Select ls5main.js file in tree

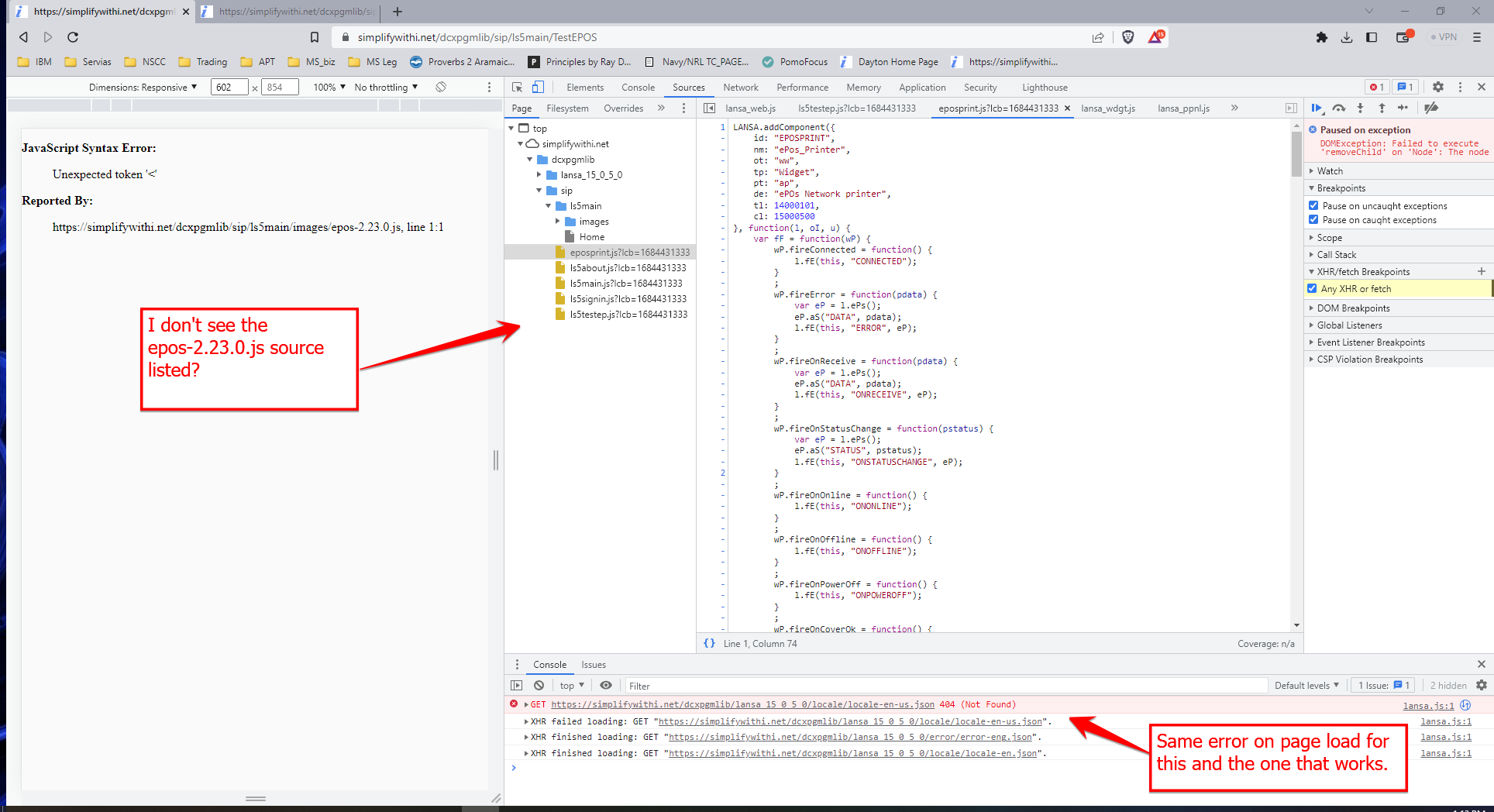pos(626,284)
